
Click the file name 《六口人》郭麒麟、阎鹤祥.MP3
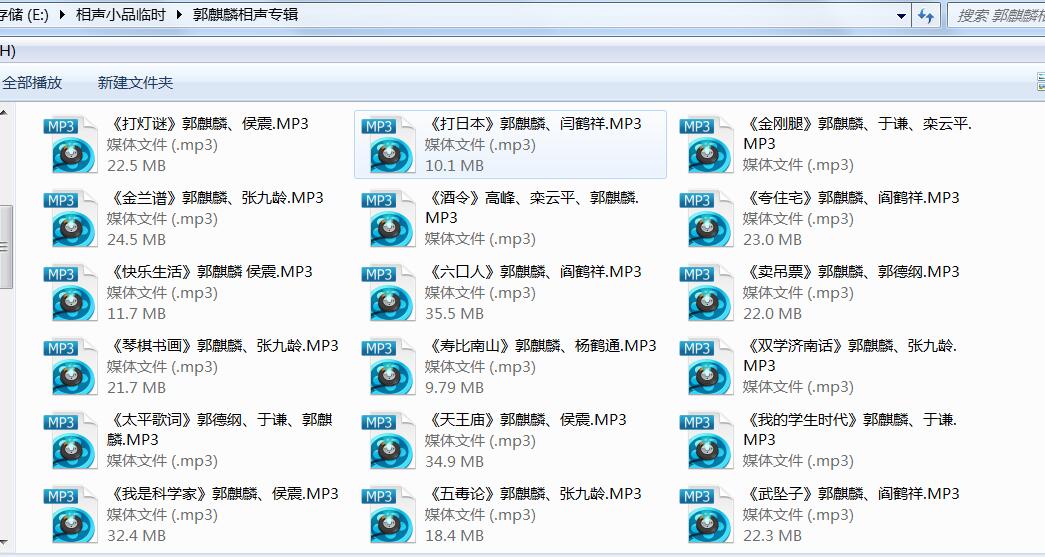pos(533,271)
